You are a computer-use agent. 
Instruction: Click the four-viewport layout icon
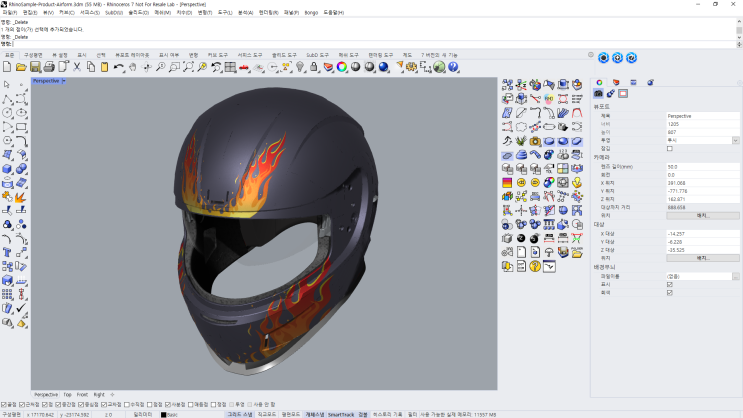(230, 67)
